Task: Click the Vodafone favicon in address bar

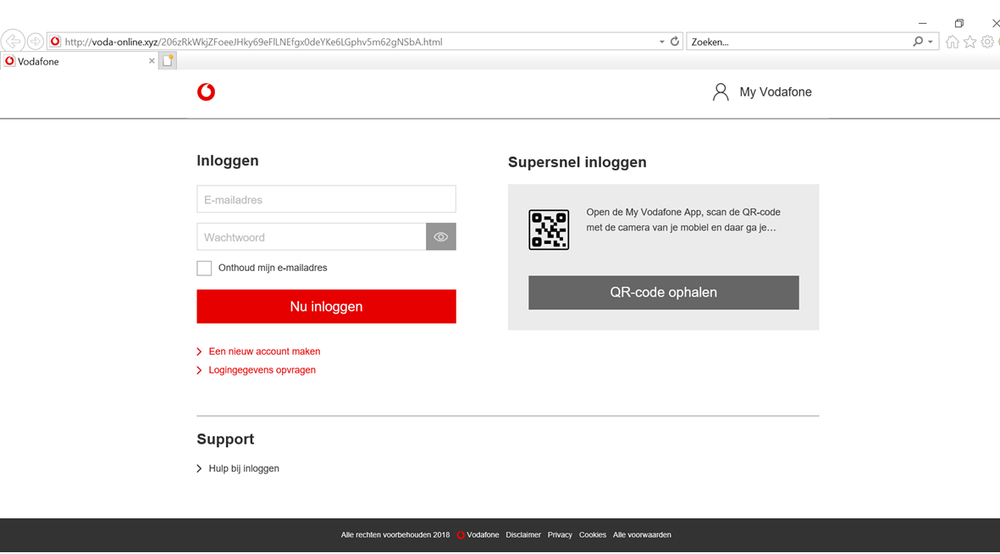Action: (55, 41)
